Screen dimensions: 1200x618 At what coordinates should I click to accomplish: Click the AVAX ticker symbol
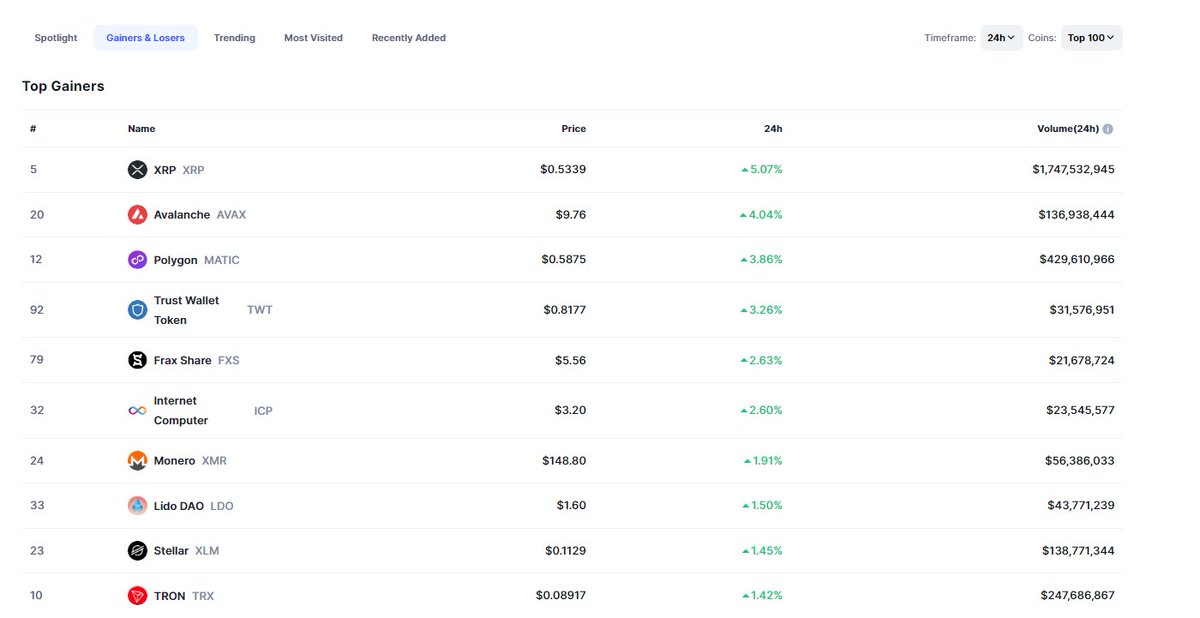[x=232, y=215]
